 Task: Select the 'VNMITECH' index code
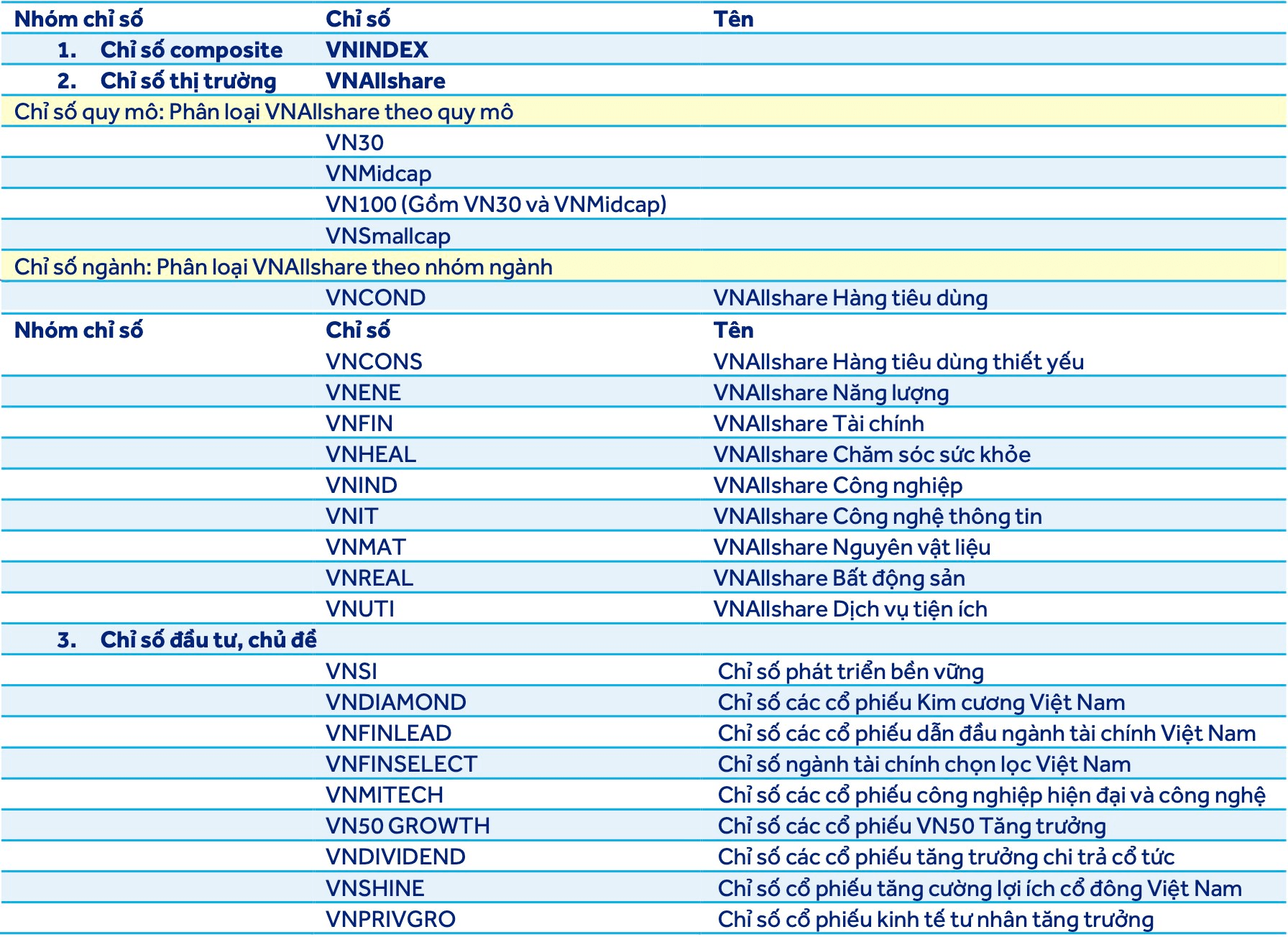coord(385,795)
